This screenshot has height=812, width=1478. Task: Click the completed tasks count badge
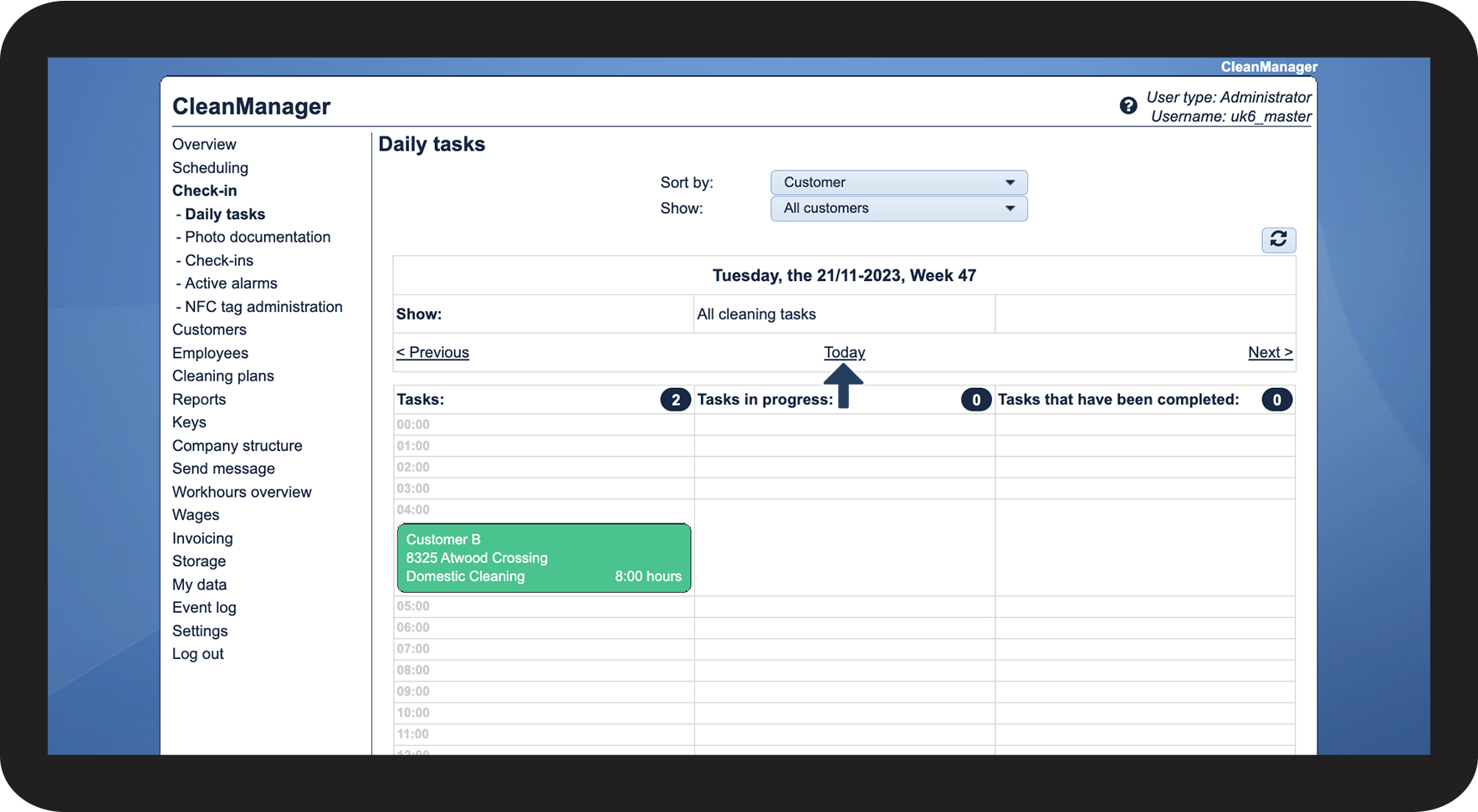[x=1276, y=400]
